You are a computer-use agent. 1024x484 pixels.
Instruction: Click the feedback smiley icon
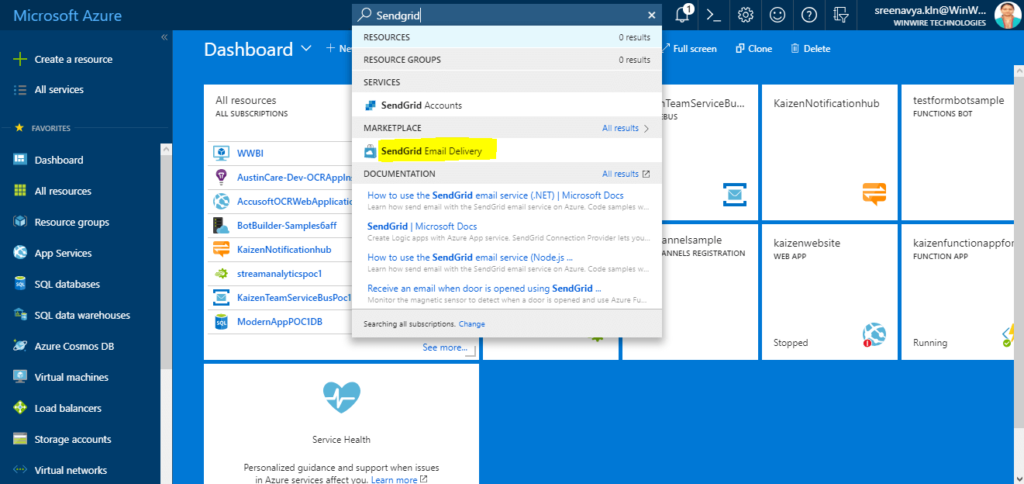click(x=776, y=15)
